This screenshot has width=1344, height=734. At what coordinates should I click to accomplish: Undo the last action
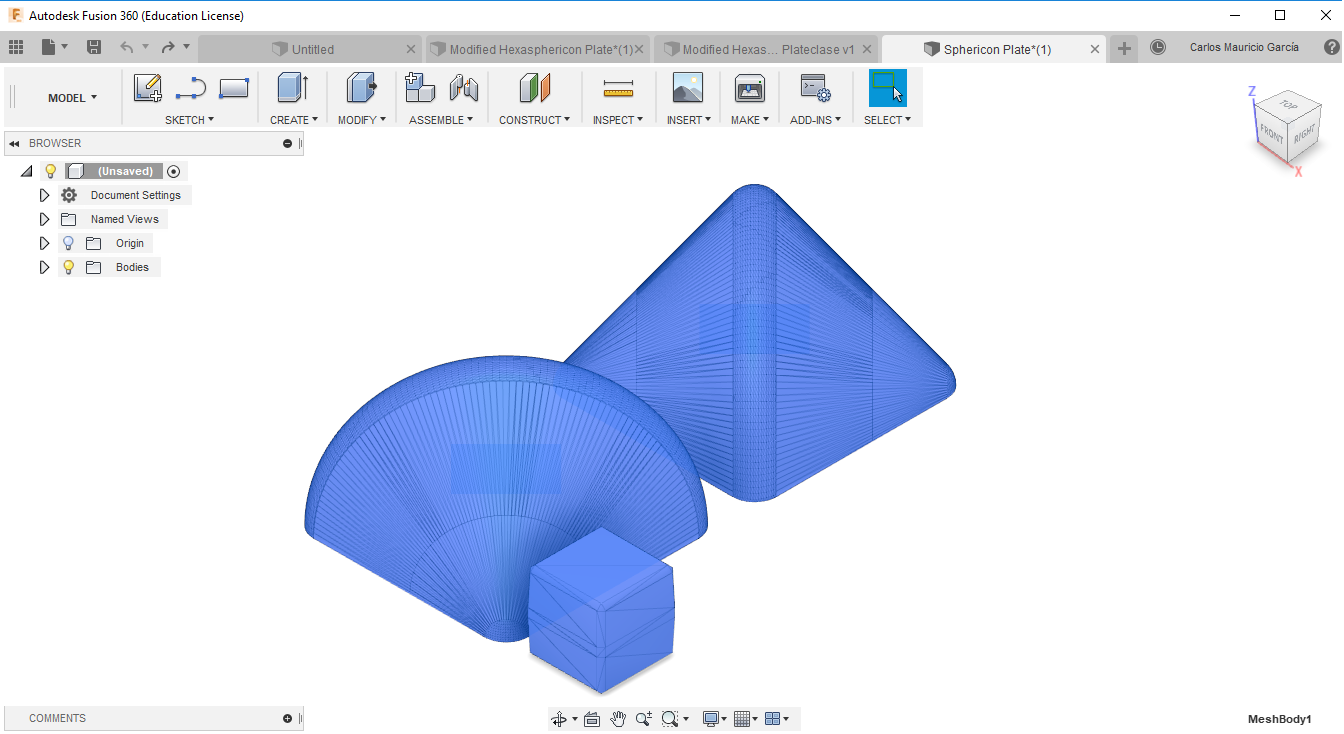[126, 47]
